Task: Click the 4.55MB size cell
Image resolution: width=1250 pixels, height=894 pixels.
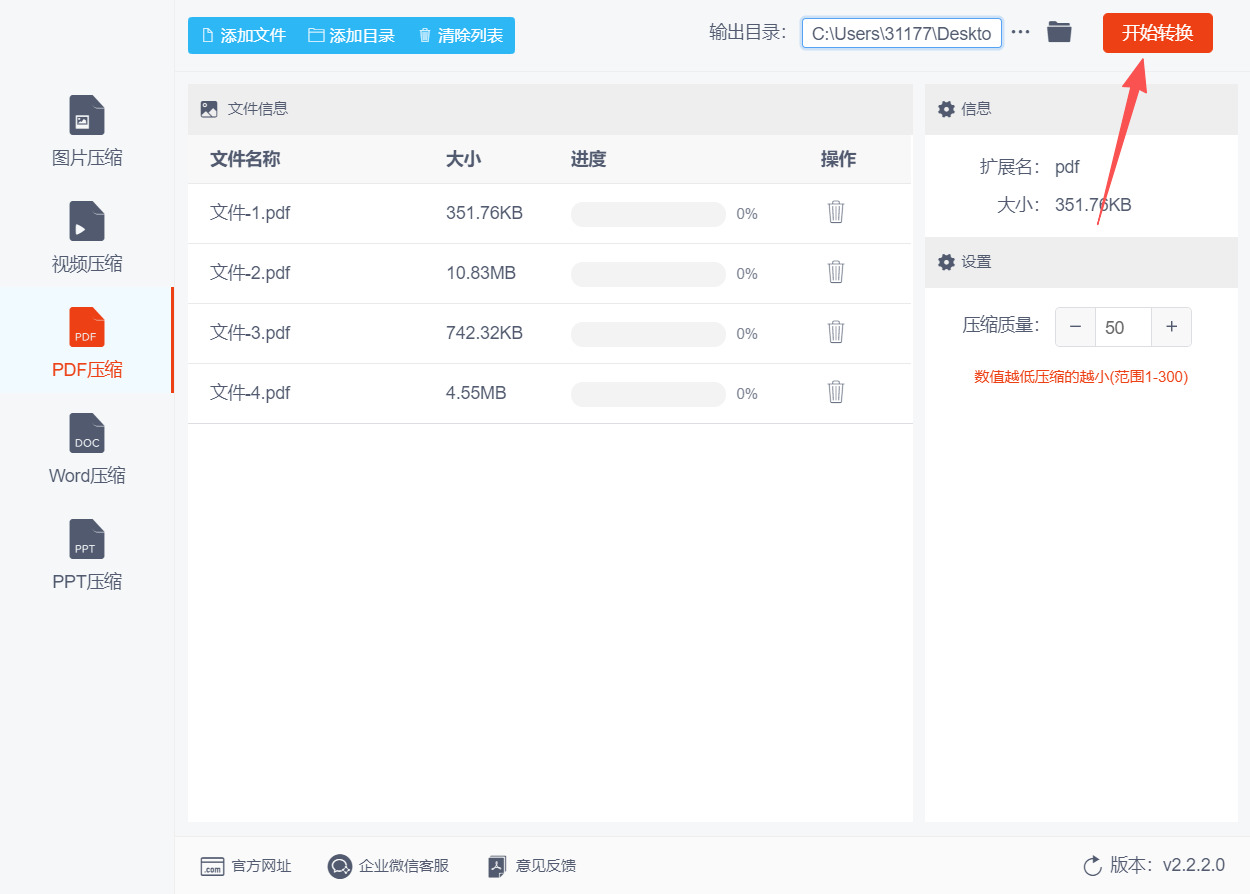Action: 476,393
